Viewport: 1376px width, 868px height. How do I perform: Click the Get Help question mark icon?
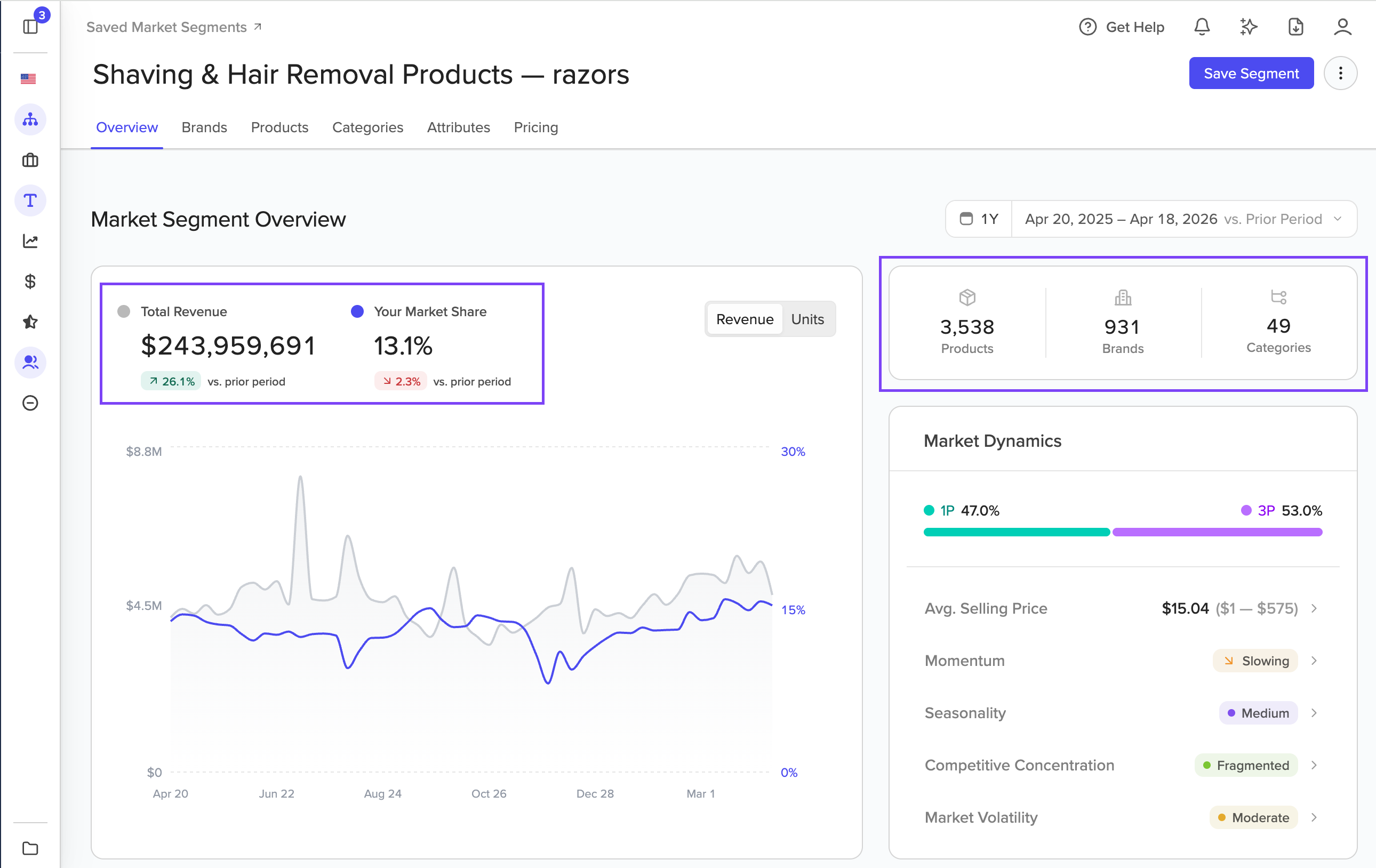tap(1088, 27)
